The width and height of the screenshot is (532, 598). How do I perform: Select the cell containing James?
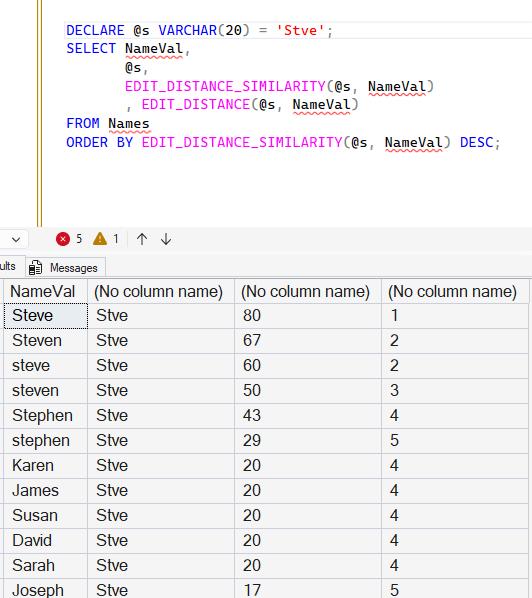click(x=46, y=491)
